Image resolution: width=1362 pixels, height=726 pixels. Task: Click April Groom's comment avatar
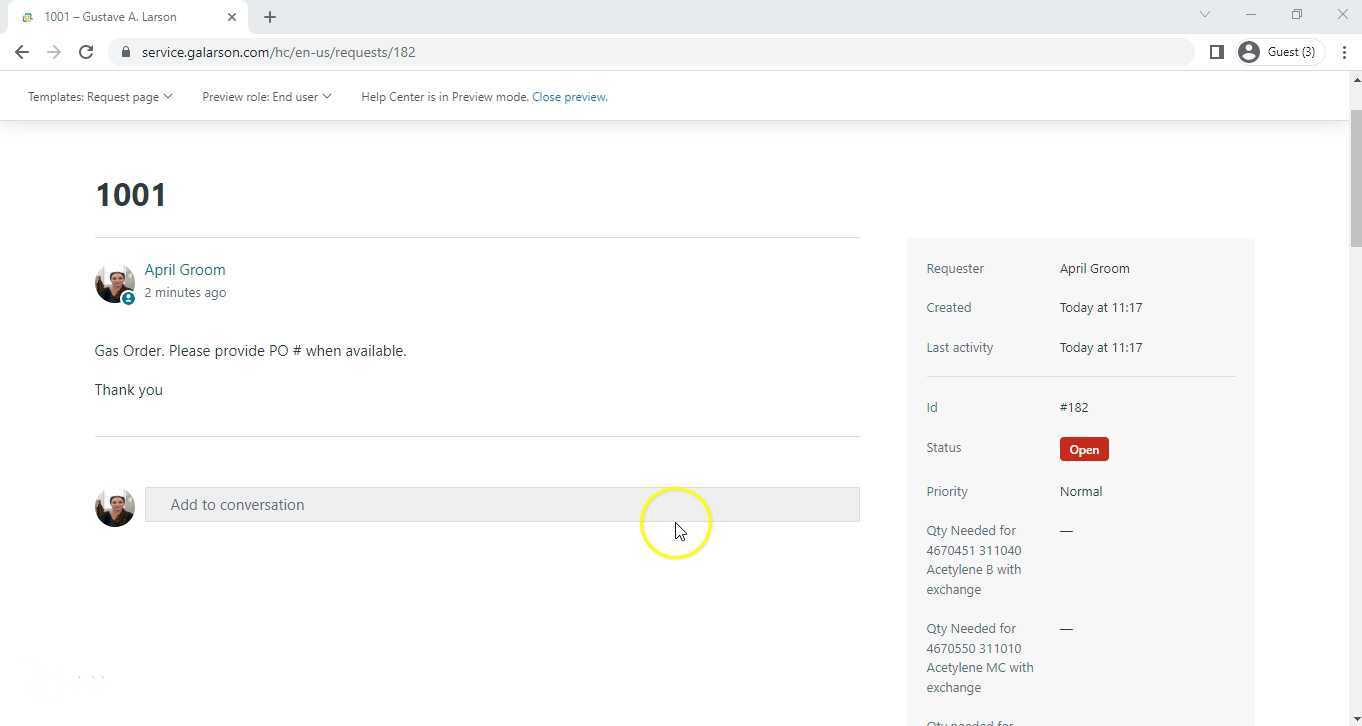click(115, 284)
